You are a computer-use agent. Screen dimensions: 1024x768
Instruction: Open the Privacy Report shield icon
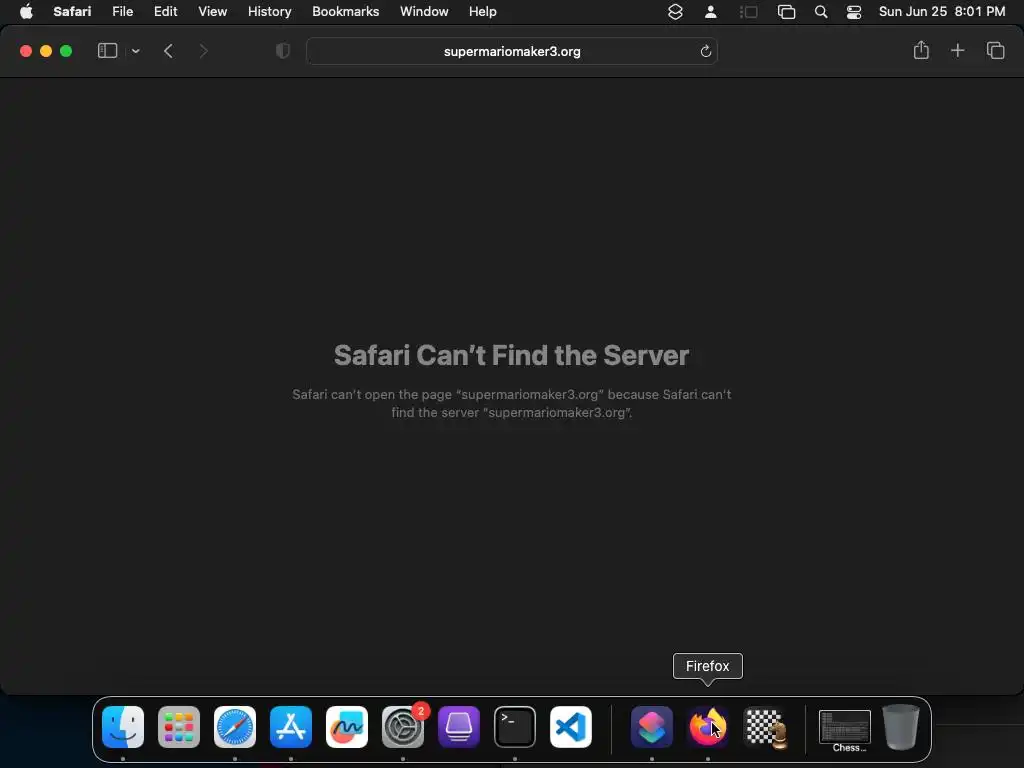tap(283, 51)
